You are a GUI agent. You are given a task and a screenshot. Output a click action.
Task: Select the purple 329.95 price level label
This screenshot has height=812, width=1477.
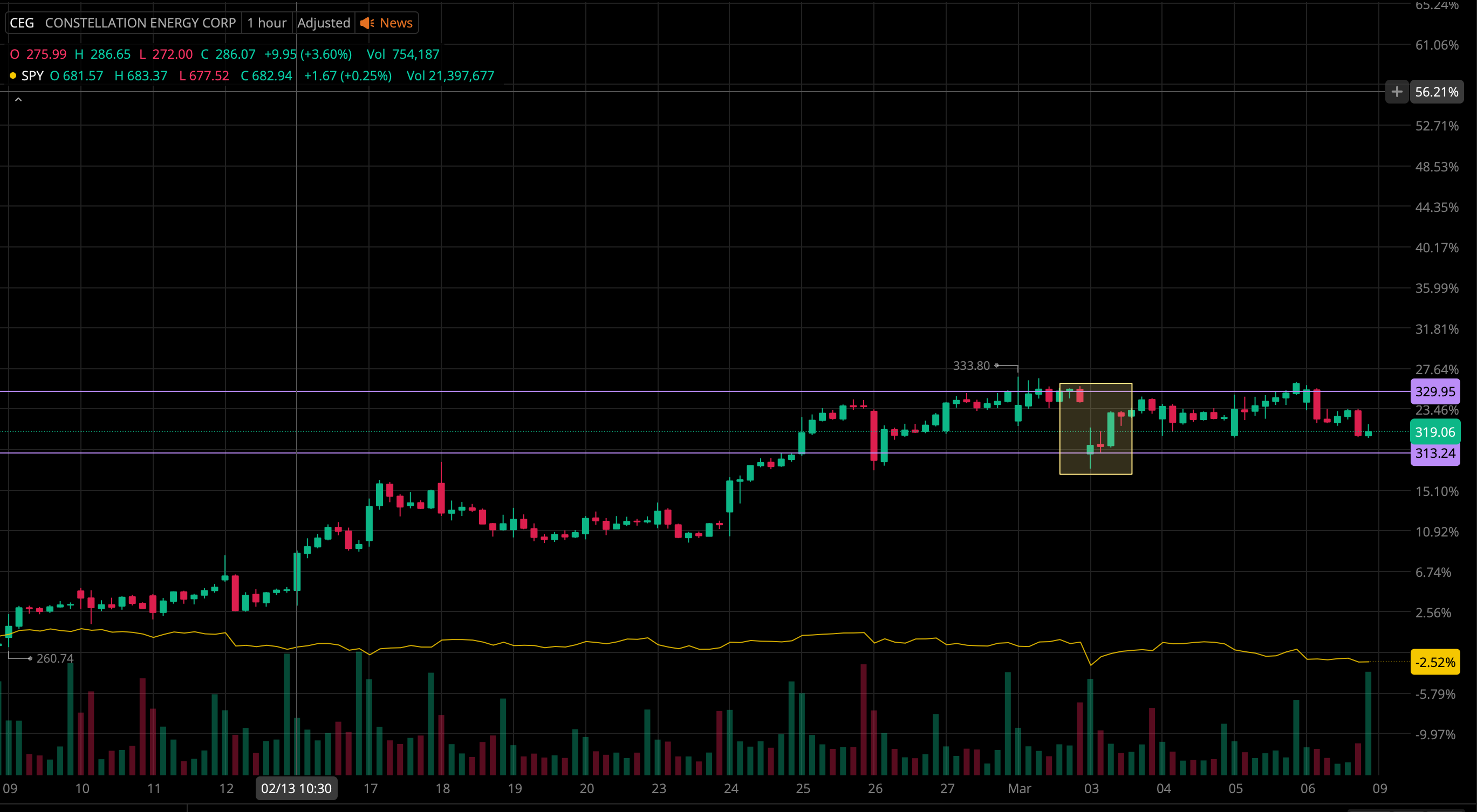[1434, 392]
